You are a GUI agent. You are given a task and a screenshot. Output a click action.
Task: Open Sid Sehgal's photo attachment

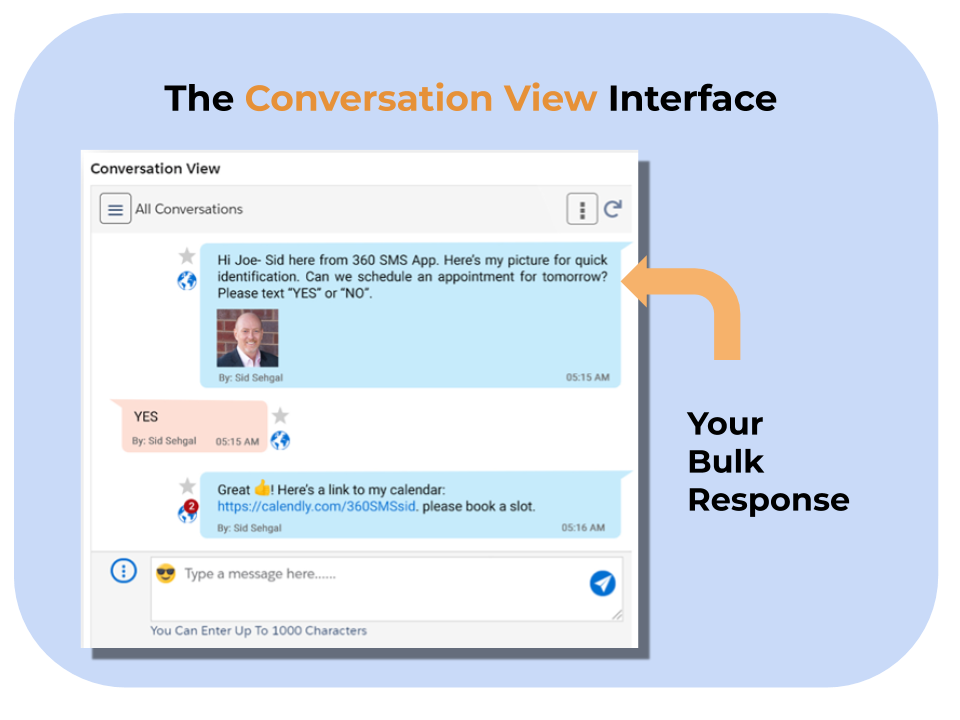point(247,338)
